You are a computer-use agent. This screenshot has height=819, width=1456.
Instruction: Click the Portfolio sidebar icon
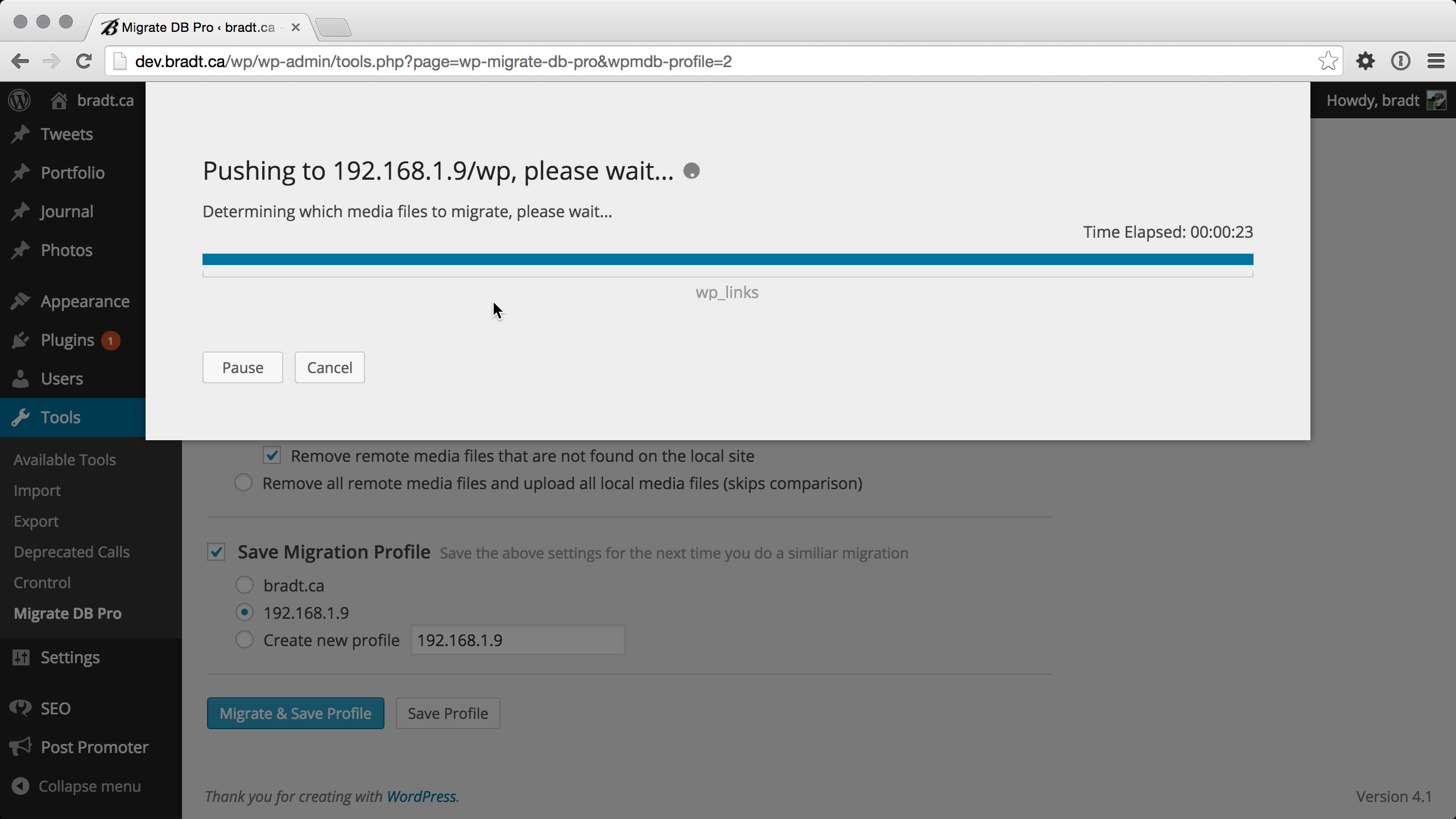(x=20, y=172)
